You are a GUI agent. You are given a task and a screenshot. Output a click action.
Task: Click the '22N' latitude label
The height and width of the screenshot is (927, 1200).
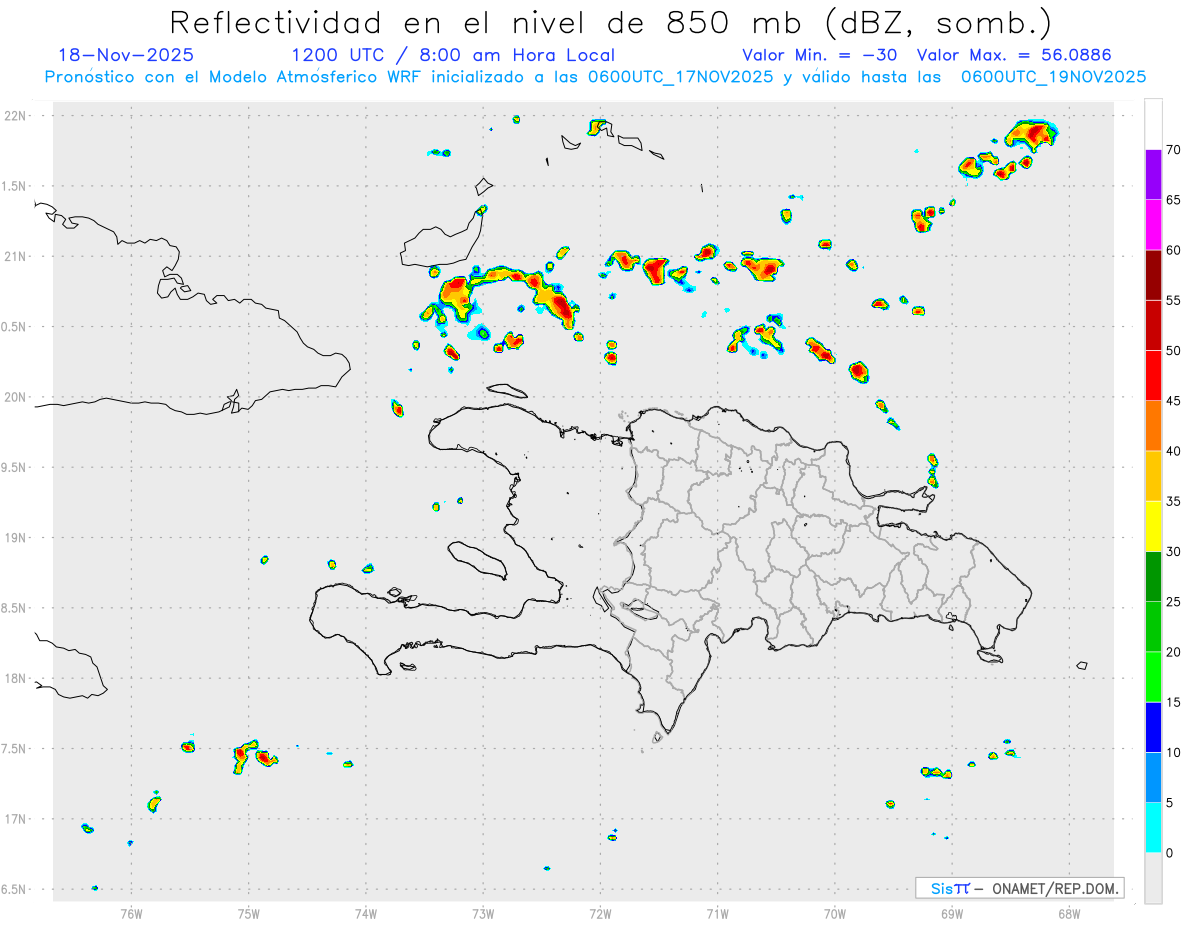[x=16, y=116]
